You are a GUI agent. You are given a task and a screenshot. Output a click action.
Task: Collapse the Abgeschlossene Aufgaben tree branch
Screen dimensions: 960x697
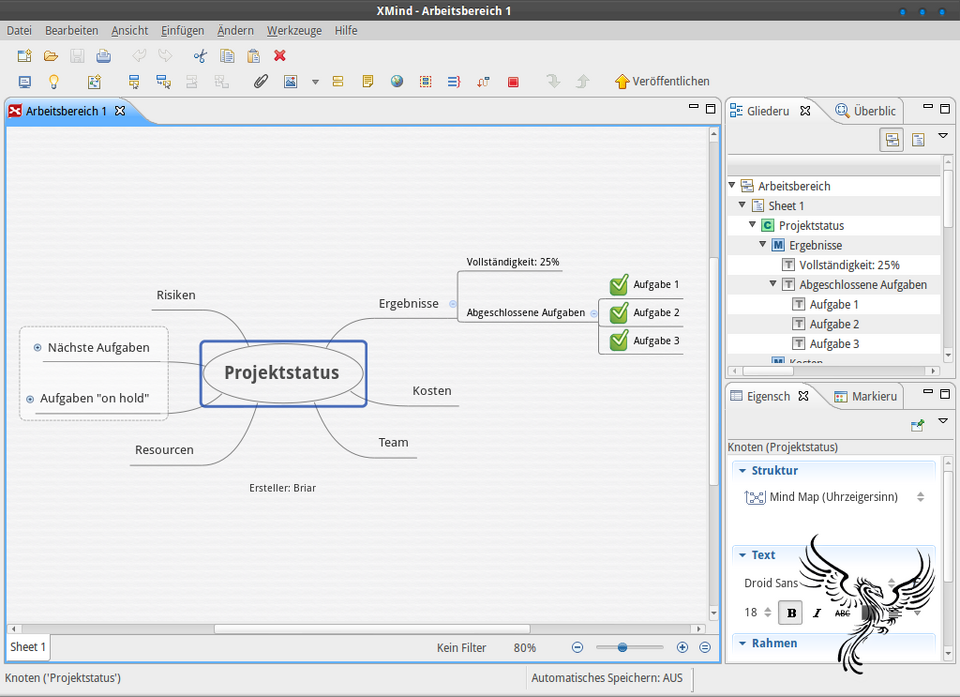(x=773, y=284)
